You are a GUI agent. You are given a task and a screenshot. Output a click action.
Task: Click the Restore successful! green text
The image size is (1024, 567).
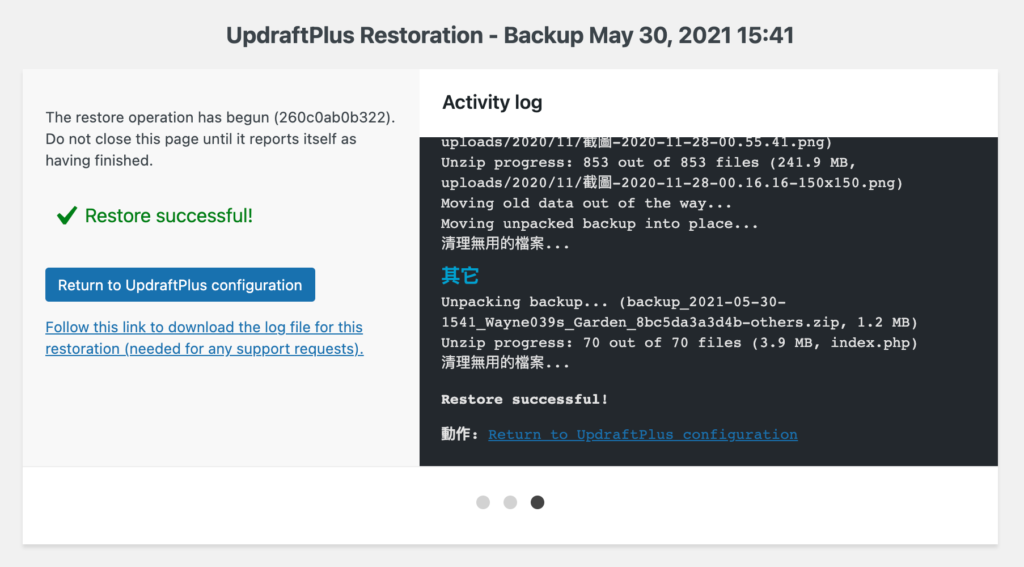tap(168, 216)
